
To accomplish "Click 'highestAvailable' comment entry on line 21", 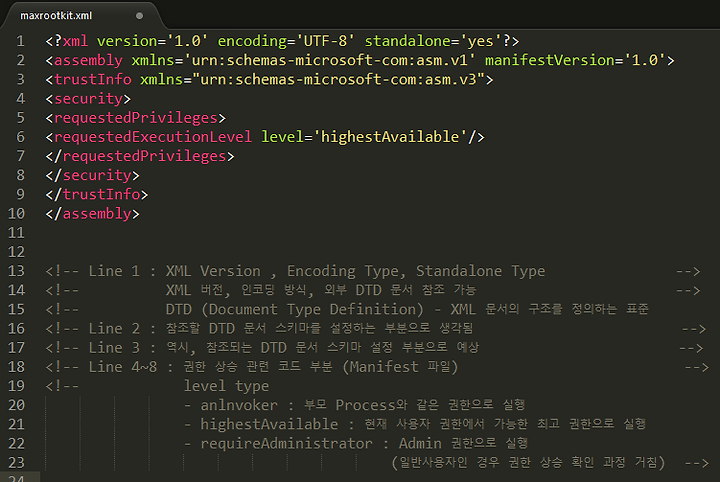I will click(269, 424).
